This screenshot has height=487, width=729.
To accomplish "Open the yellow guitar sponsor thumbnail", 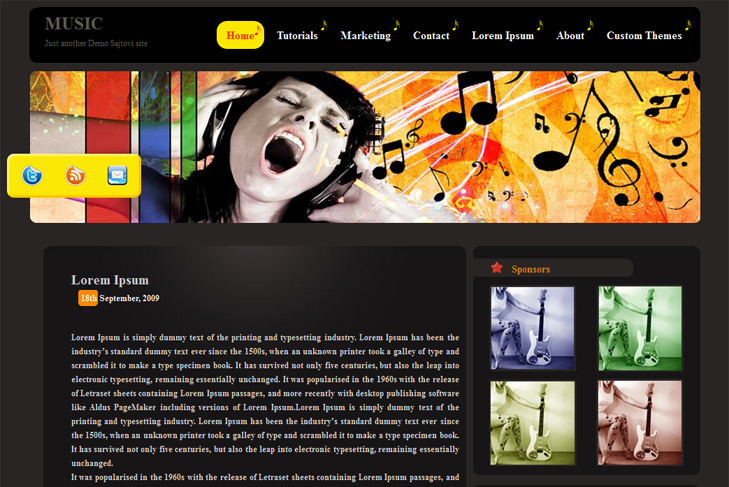I will pos(532,423).
